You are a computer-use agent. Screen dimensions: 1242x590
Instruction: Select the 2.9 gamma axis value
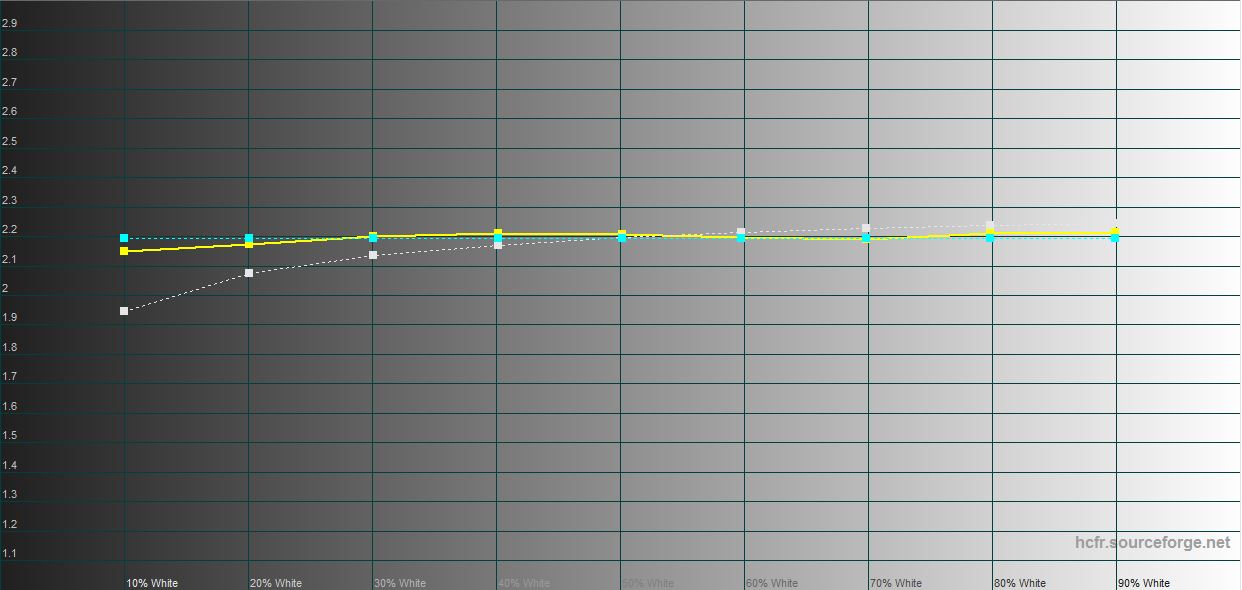(9, 23)
